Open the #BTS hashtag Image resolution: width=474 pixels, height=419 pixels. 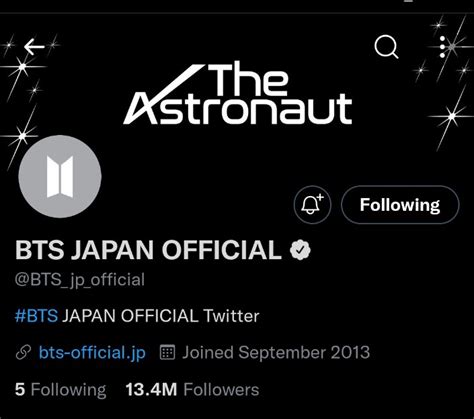point(36,316)
